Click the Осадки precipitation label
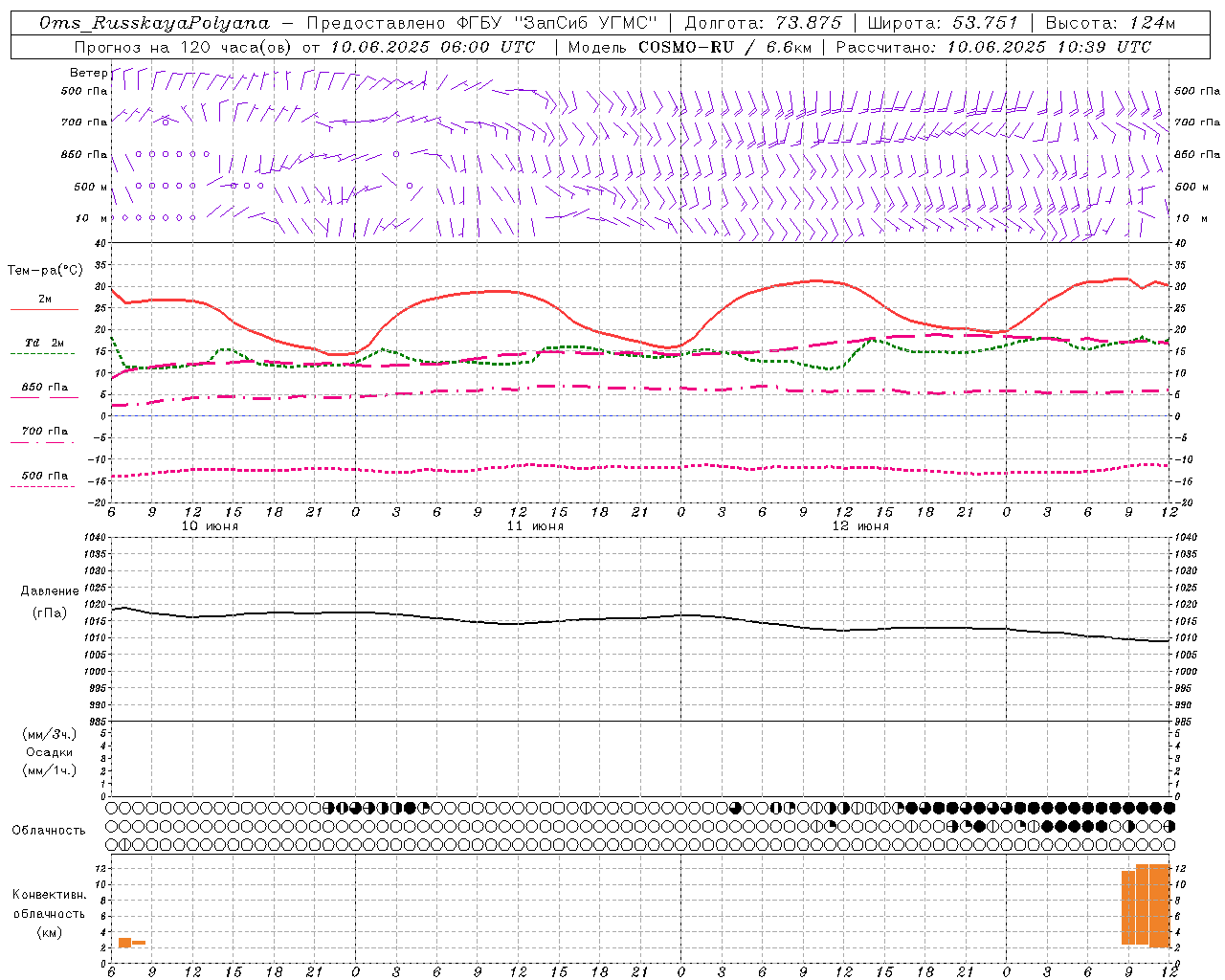 pos(50,752)
